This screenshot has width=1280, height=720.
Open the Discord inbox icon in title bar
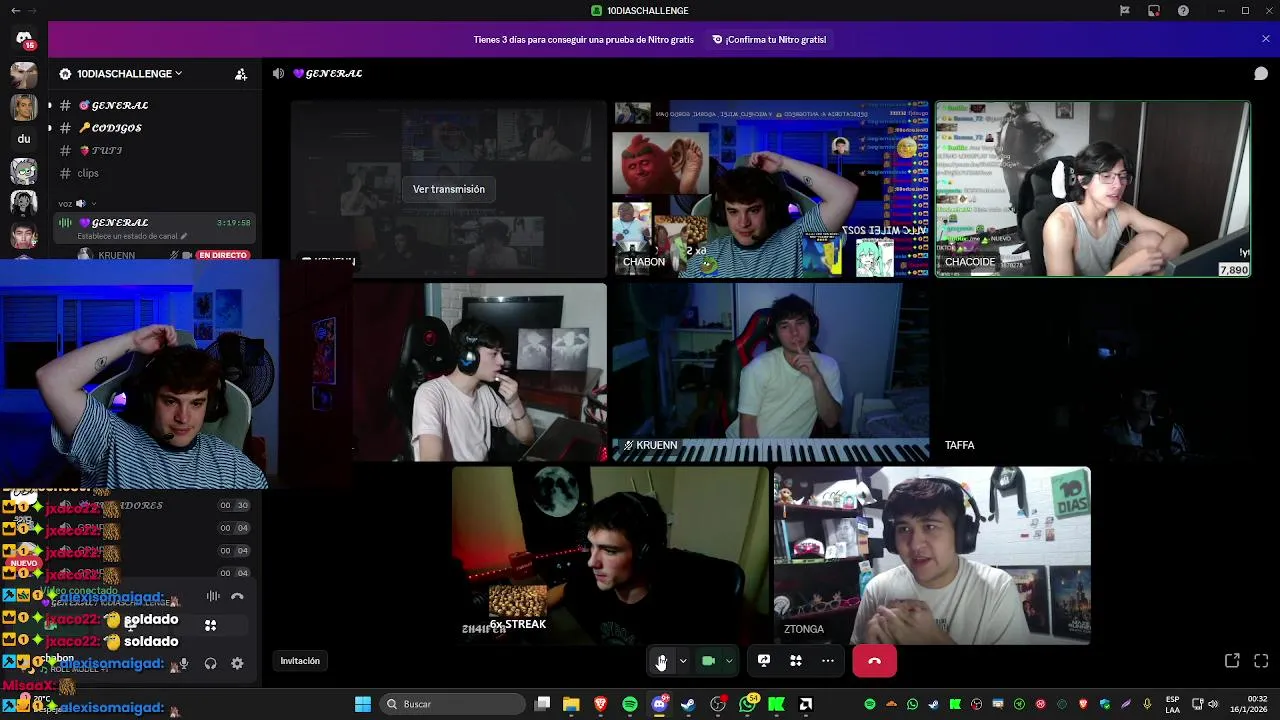(1154, 10)
